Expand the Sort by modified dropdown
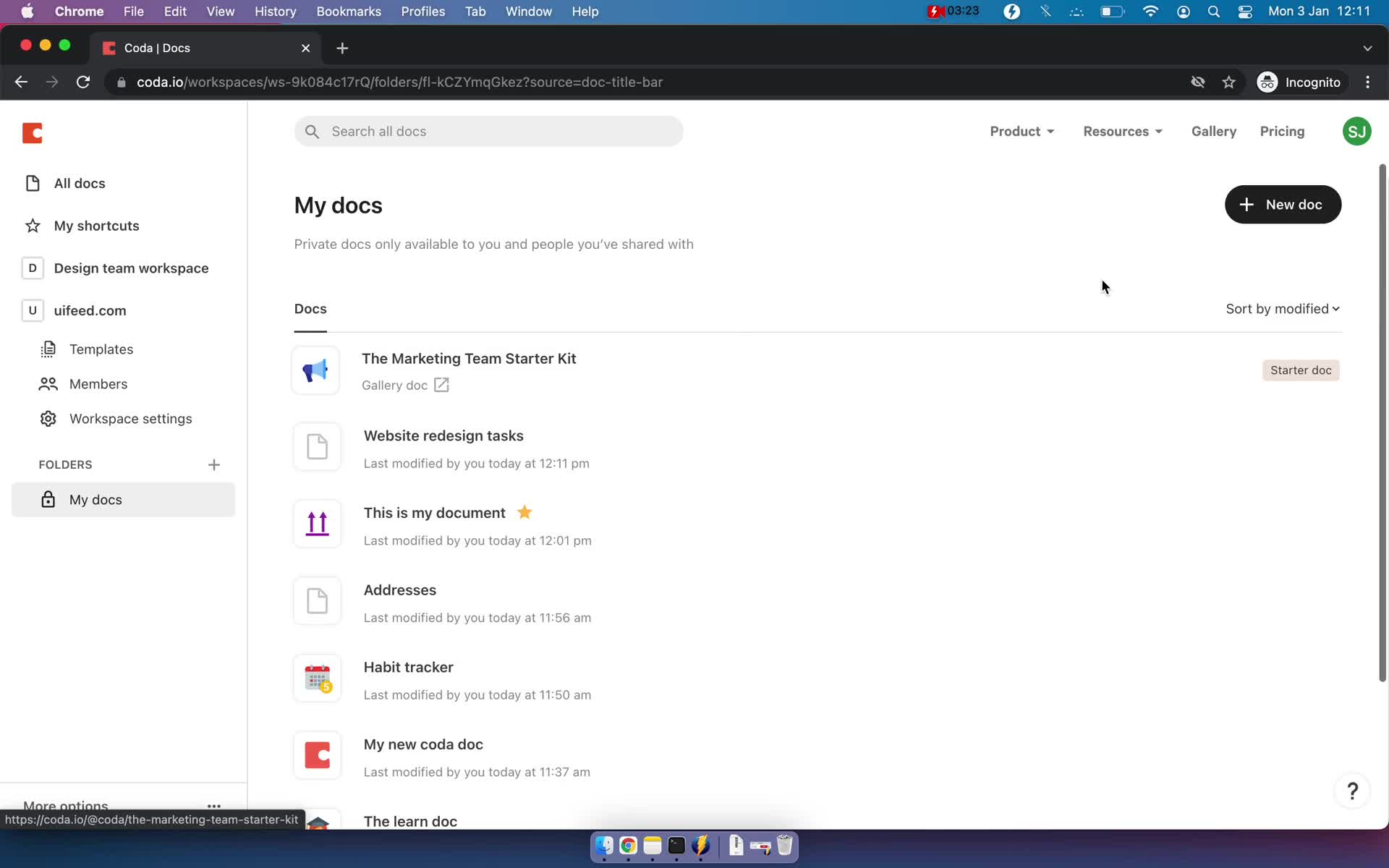 pos(1283,308)
